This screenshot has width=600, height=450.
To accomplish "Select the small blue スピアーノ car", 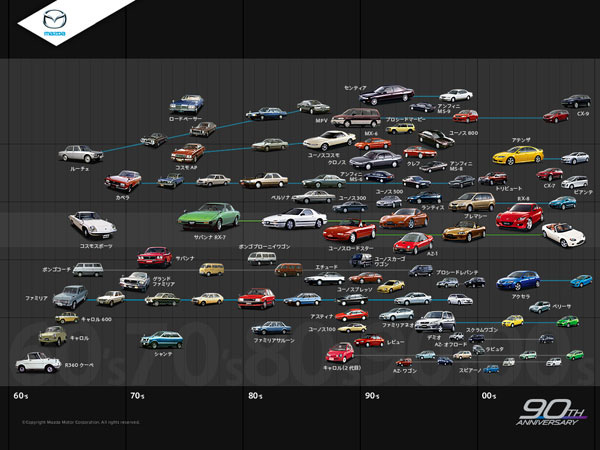I will (491, 369).
